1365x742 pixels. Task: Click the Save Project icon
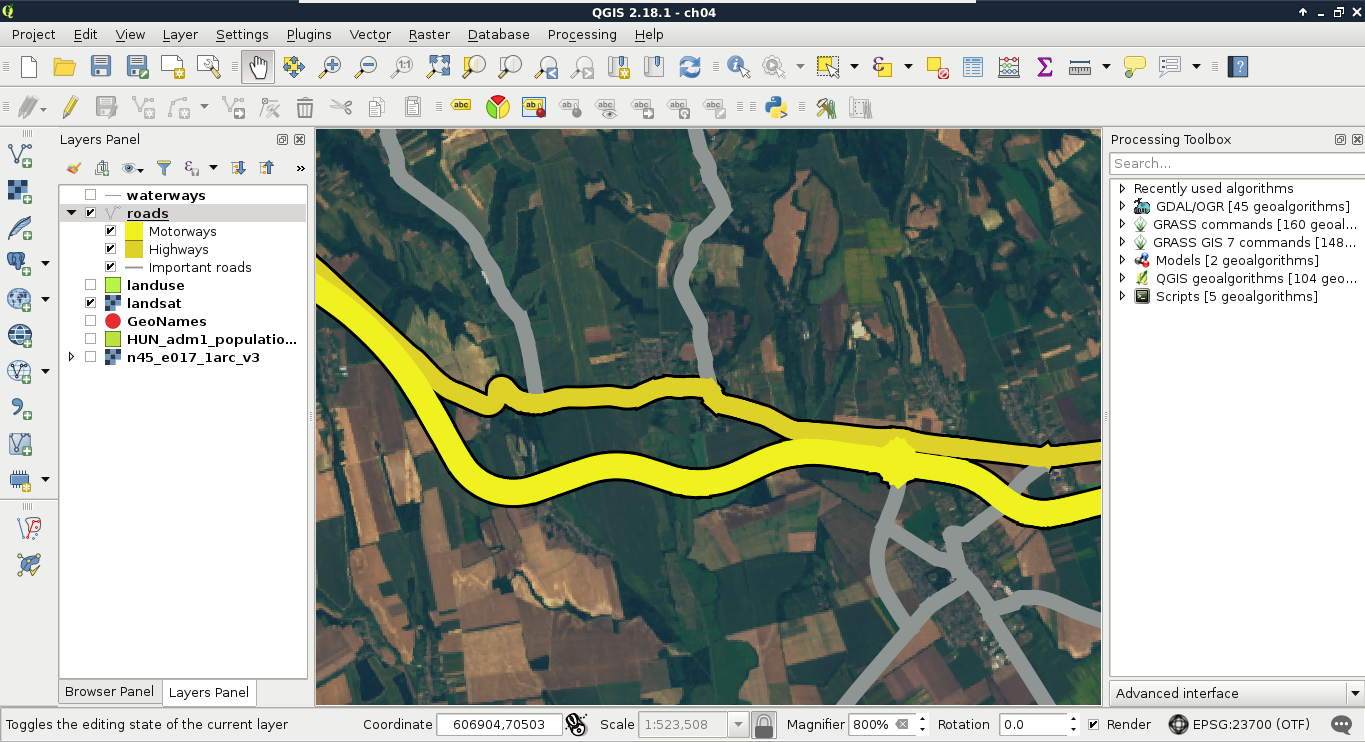(x=101, y=67)
